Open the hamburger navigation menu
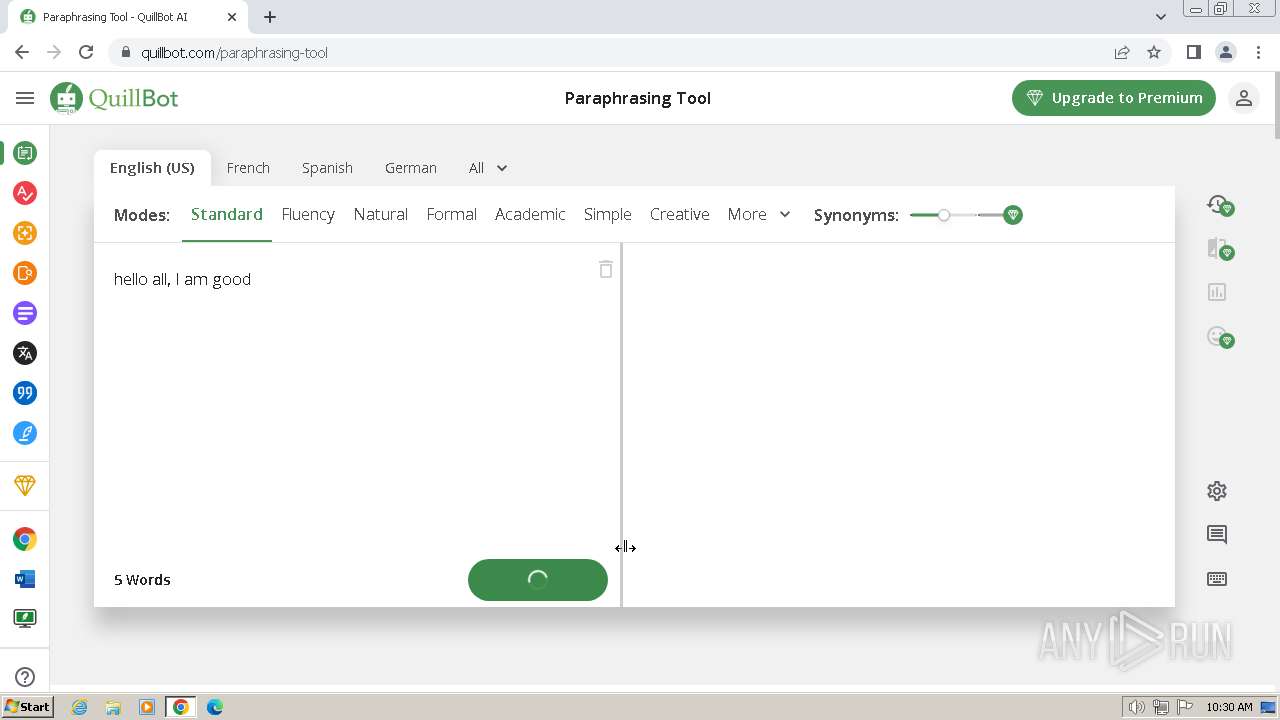Image resolution: width=1280 pixels, height=720 pixels. pyautogui.click(x=25, y=98)
